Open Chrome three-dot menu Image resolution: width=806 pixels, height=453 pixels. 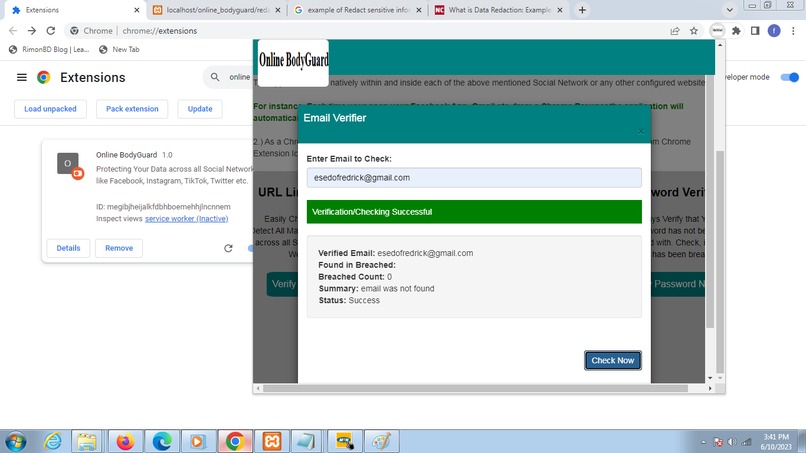tap(793, 31)
